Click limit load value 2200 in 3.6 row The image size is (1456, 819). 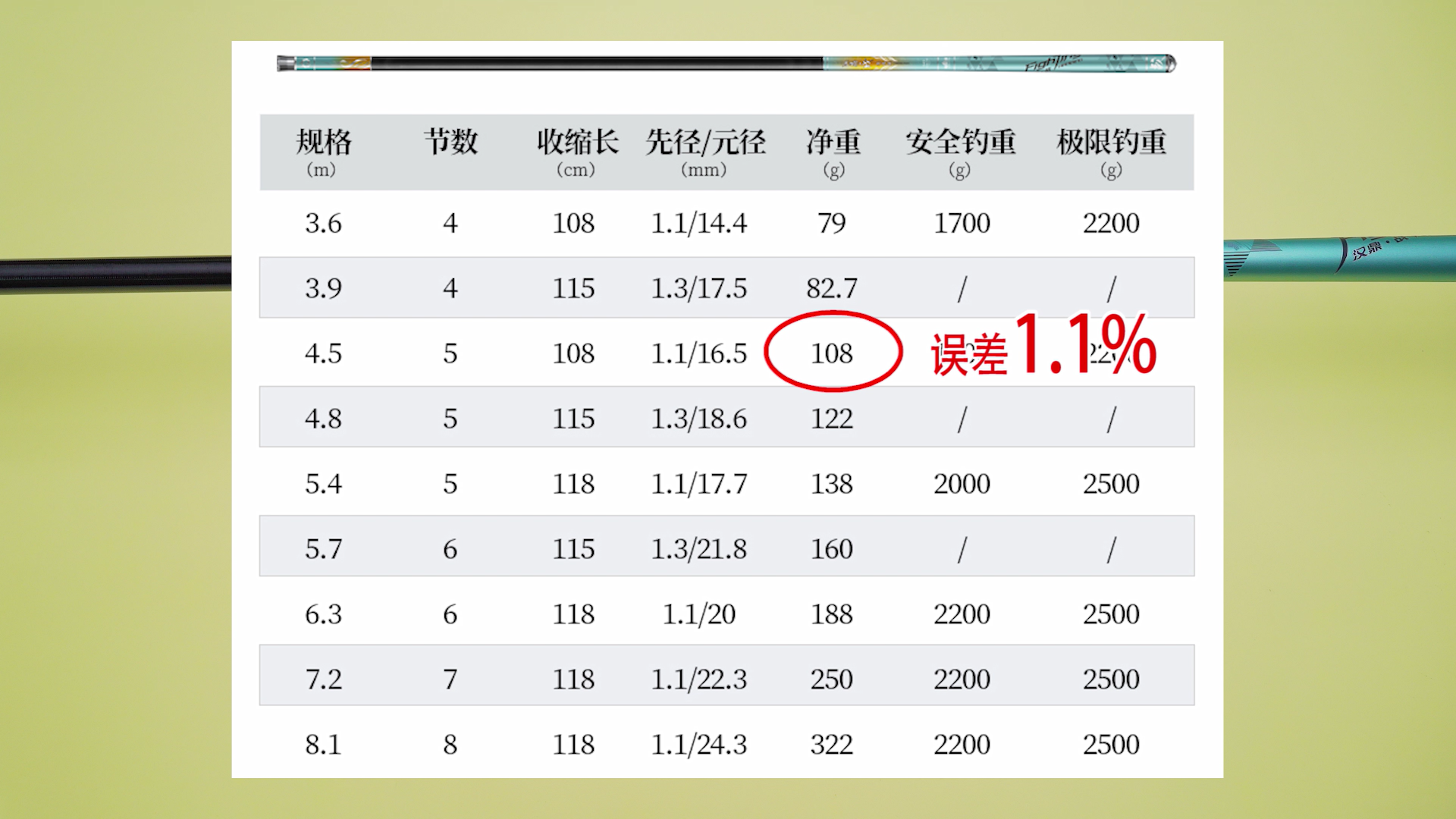(1111, 223)
